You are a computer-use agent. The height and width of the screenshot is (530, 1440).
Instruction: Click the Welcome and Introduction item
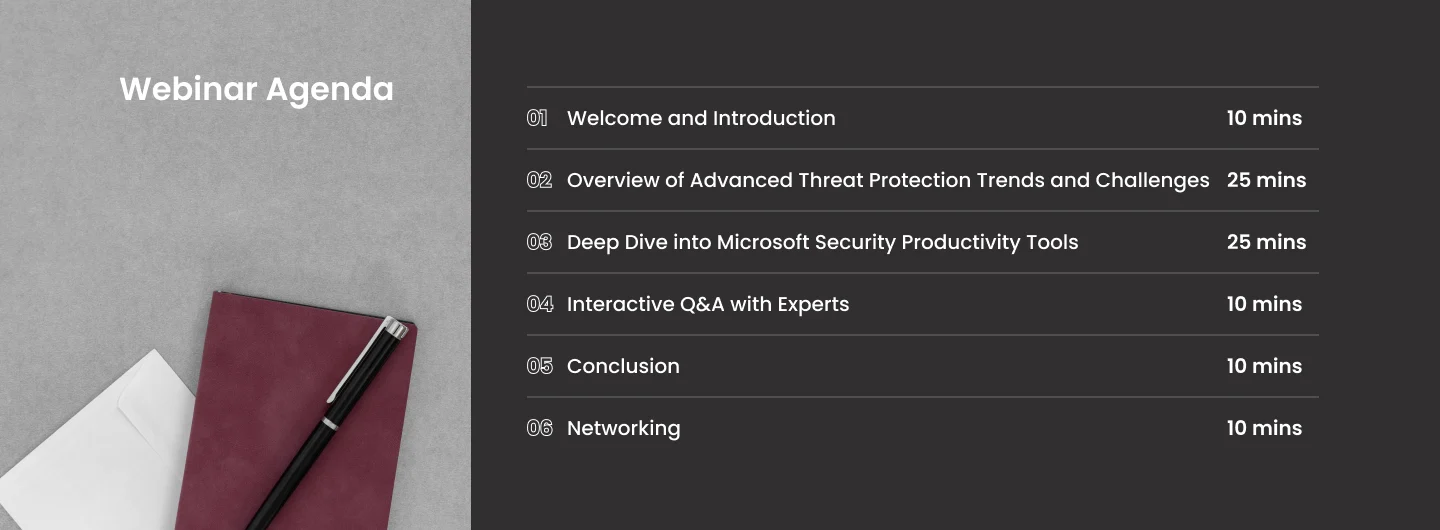coord(701,118)
